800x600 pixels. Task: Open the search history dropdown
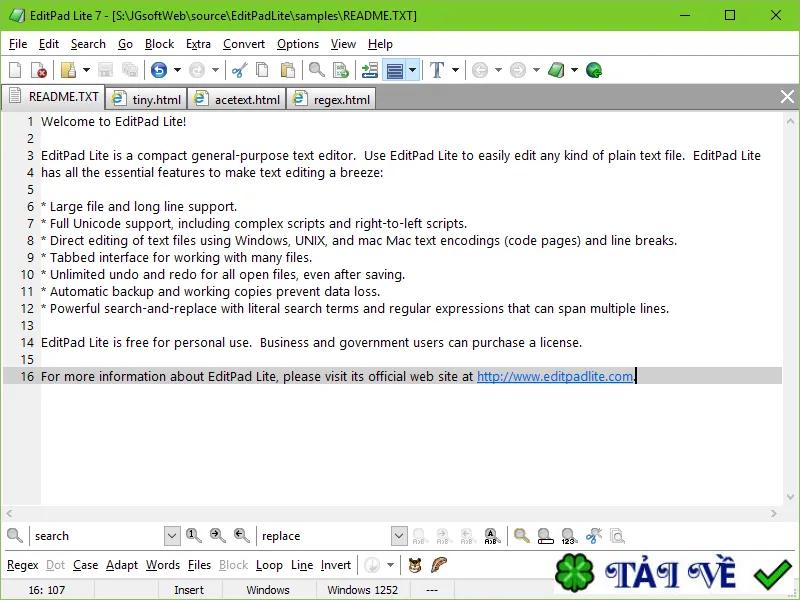tap(172, 536)
